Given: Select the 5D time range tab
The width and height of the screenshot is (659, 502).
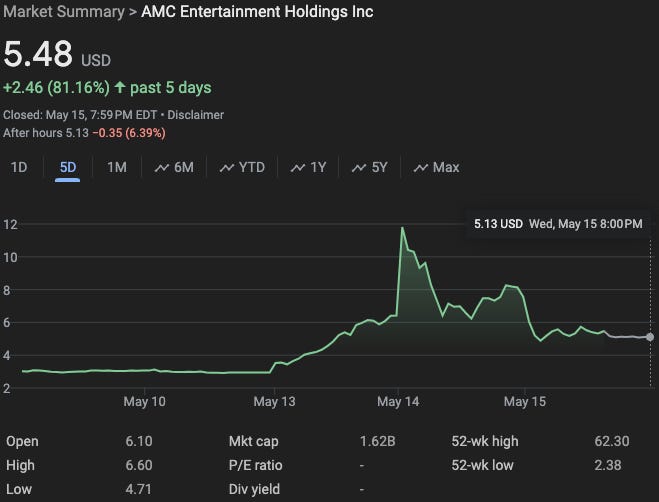Looking at the screenshot, I should pos(68,167).
